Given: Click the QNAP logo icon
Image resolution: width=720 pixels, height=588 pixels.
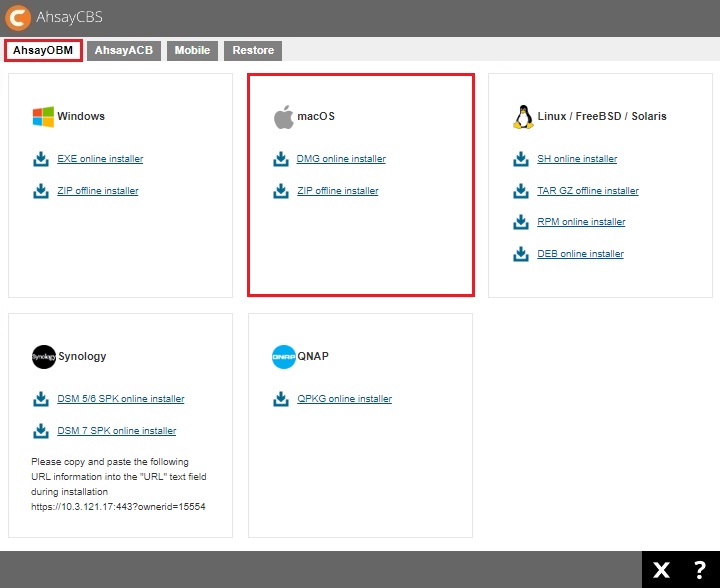Looking at the screenshot, I should coord(284,356).
